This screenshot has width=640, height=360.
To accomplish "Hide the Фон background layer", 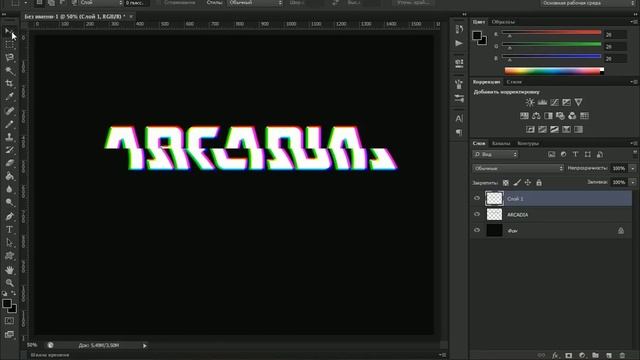I will pyautogui.click(x=477, y=230).
